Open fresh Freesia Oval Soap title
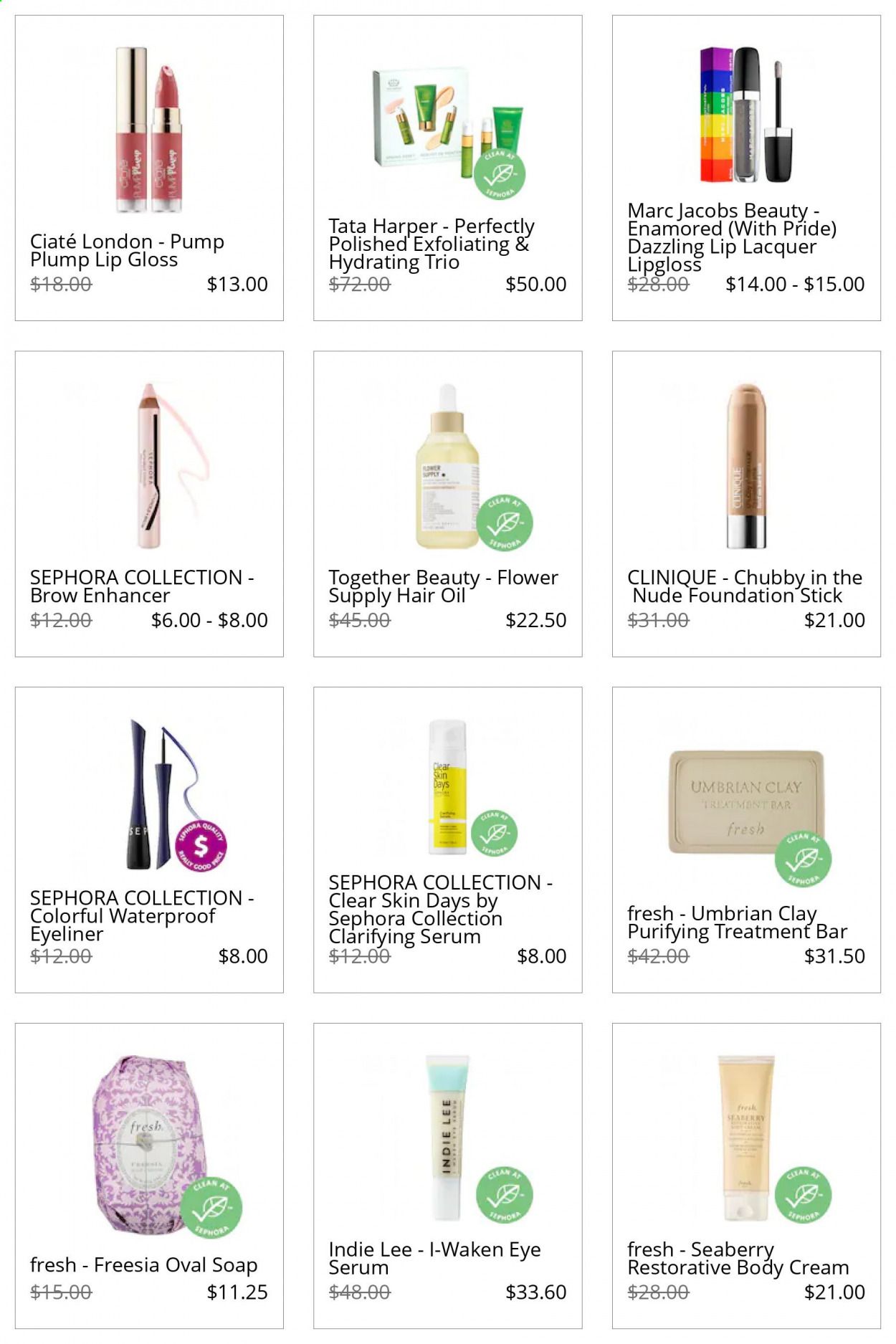Image resolution: width=896 pixels, height=1344 pixels. [x=144, y=1264]
